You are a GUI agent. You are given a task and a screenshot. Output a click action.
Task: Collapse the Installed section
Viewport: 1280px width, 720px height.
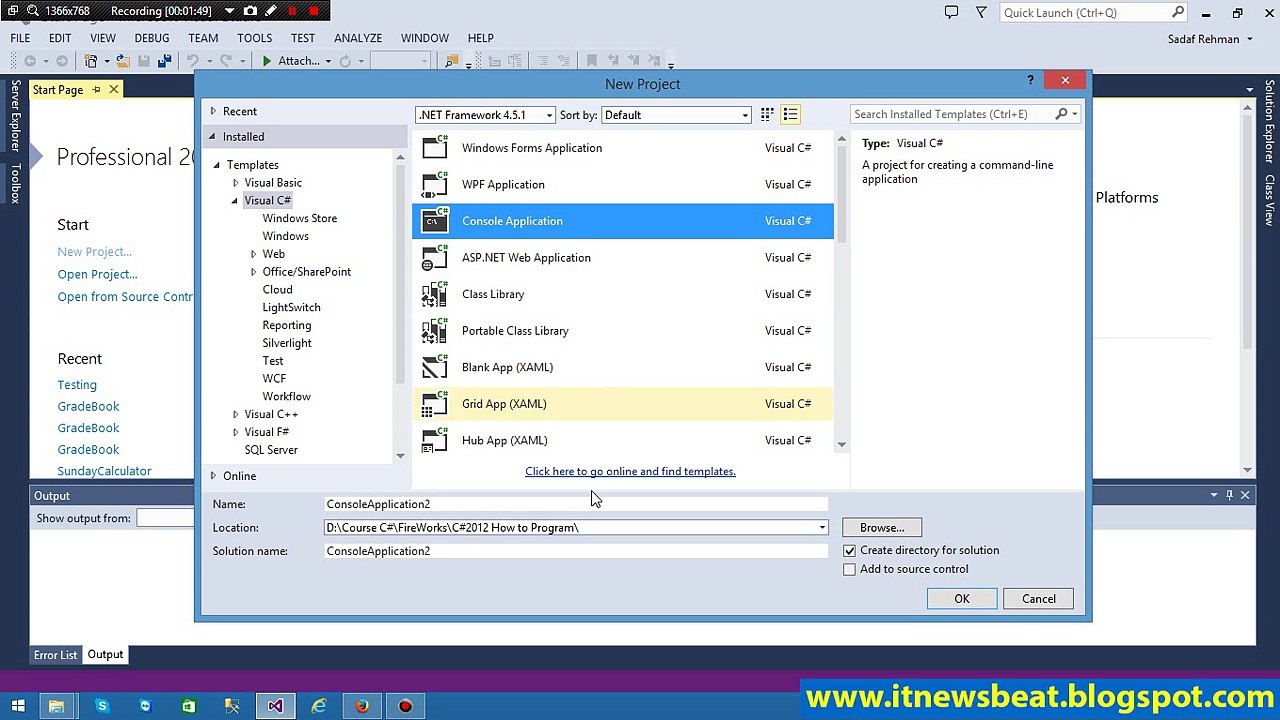pos(213,136)
